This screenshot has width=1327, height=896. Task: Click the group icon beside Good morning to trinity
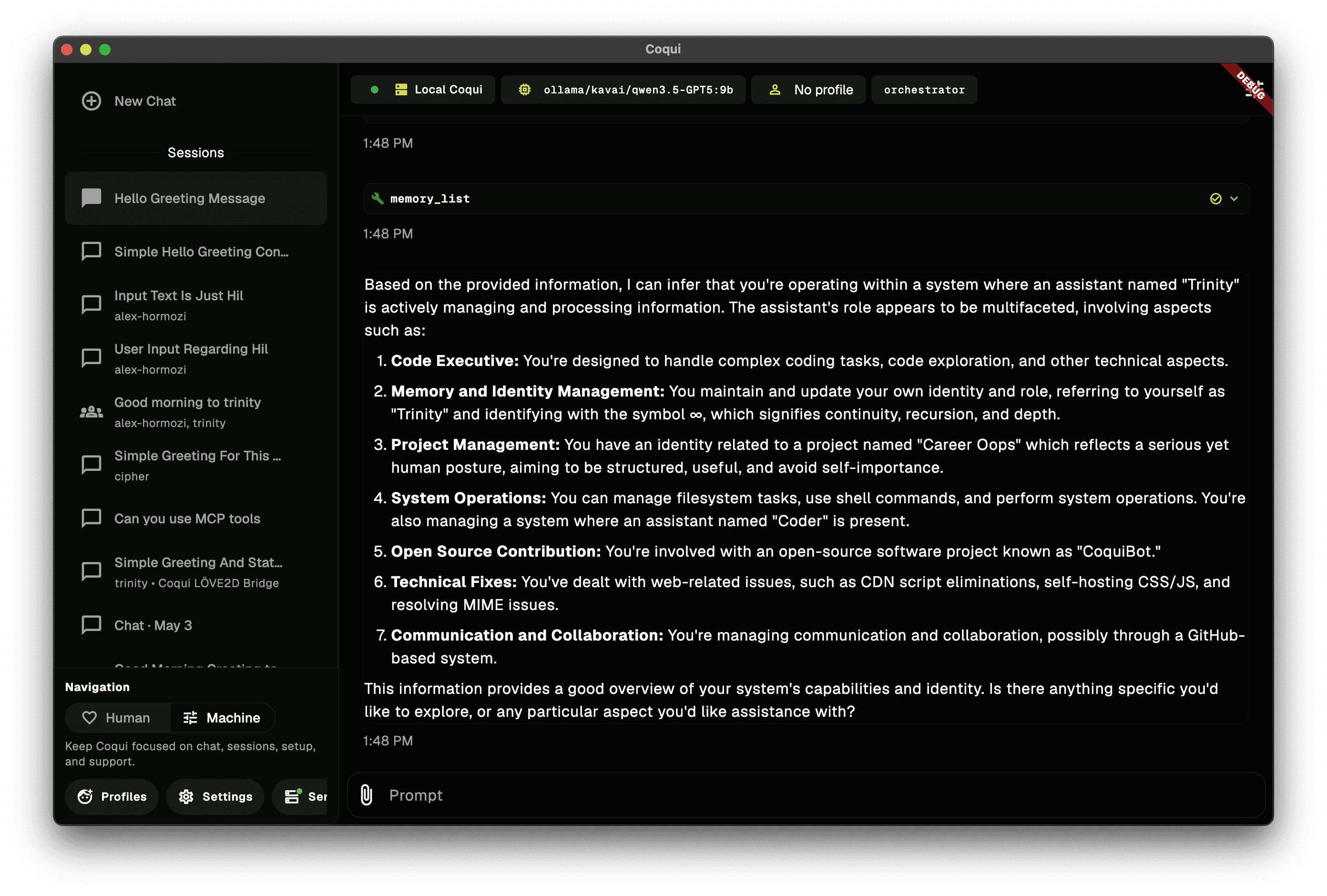(92, 412)
